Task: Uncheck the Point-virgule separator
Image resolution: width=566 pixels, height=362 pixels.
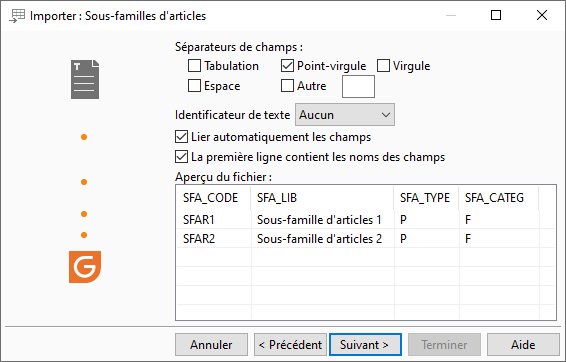Action: 287,66
